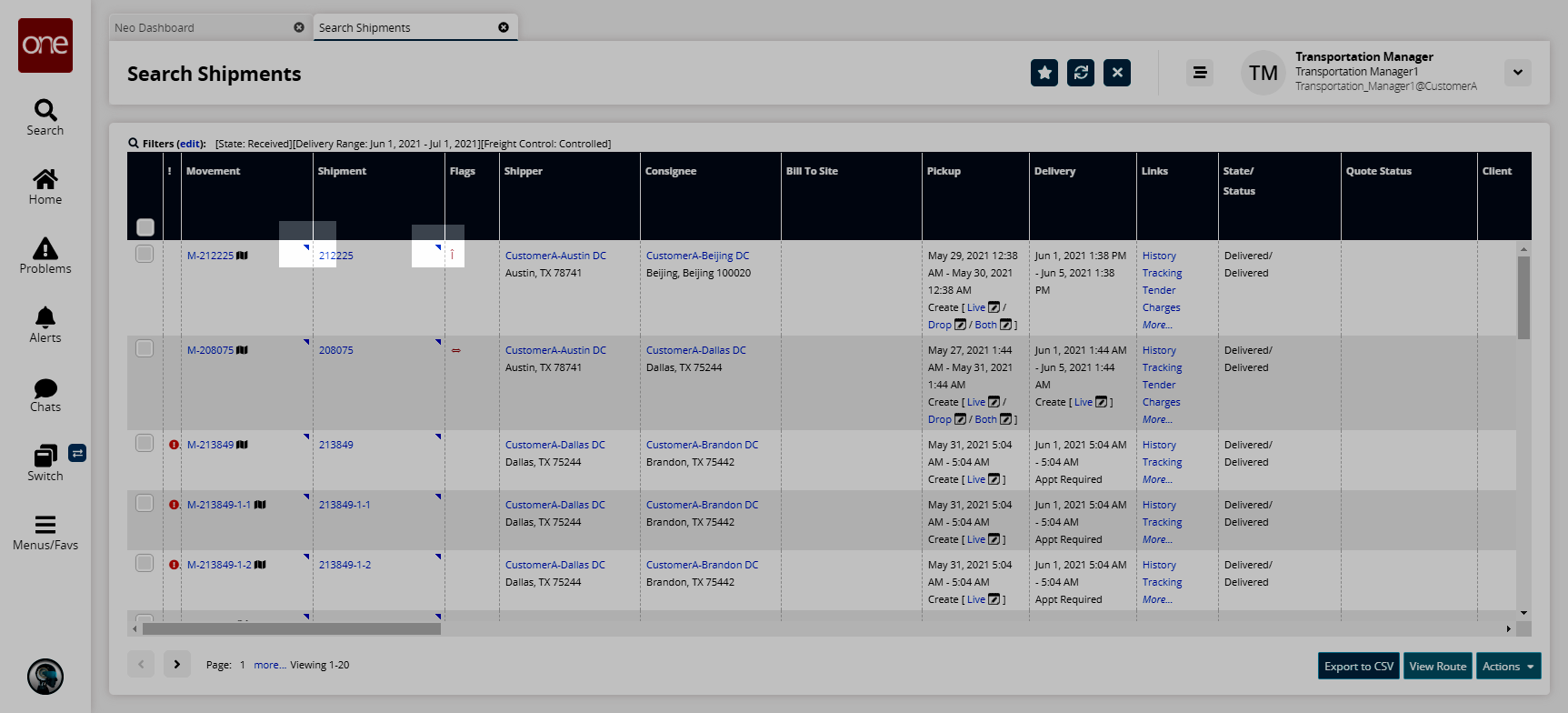1568x713 pixels.
Task: Click the star favorite icon
Action: (x=1044, y=73)
